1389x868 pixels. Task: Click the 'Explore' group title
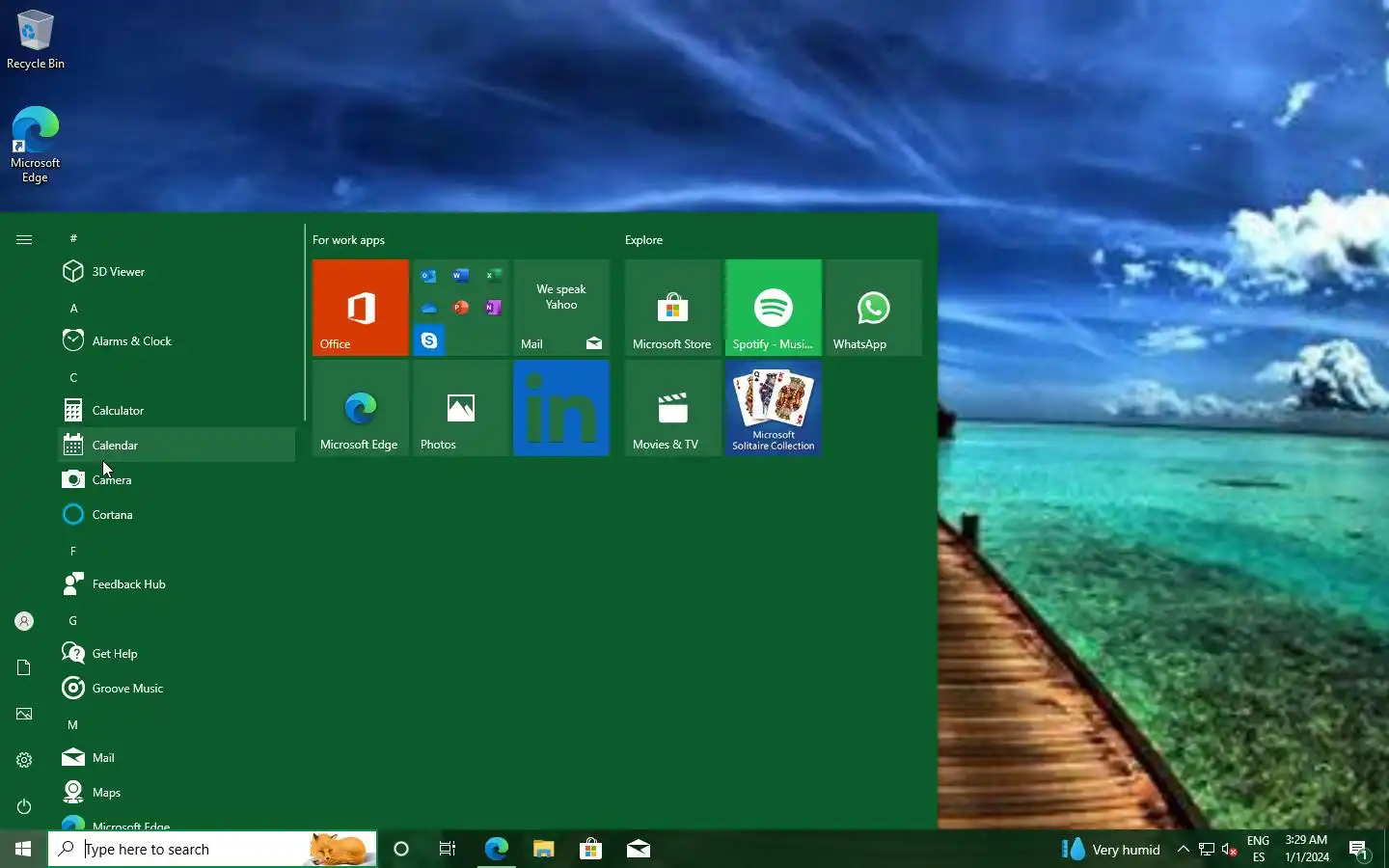click(x=643, y=240)
